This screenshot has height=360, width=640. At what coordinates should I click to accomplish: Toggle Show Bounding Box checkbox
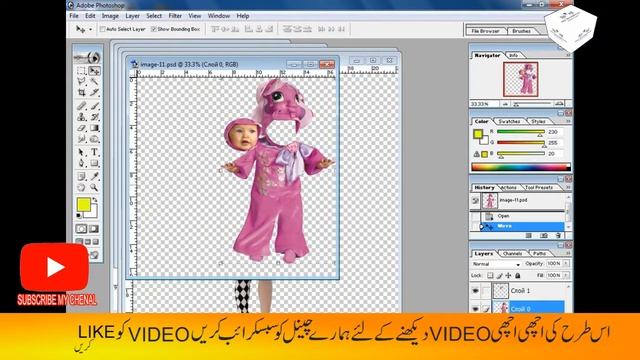click(x=154, y=29)
